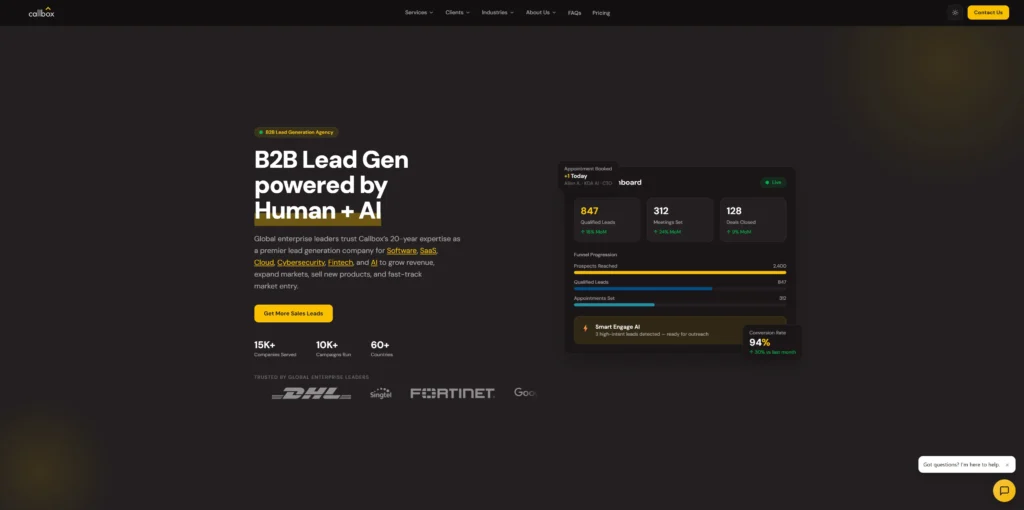This screenshot has width=1024, height=510.
Task: Follow the Cloud link
Action: click(264, 263)
